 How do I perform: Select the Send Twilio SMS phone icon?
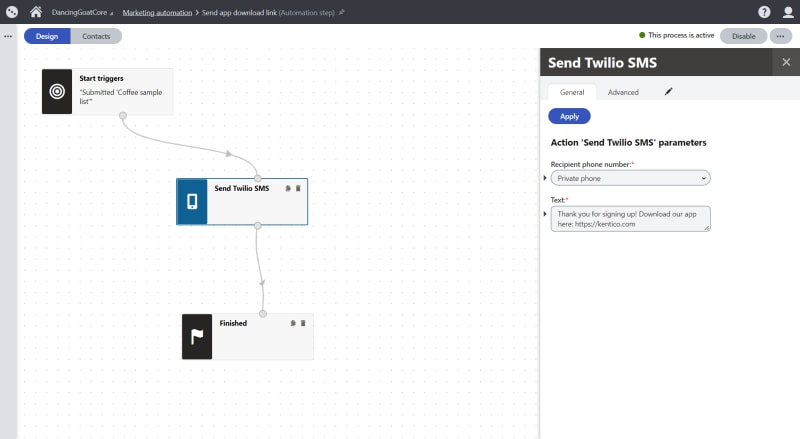(192, 201)
